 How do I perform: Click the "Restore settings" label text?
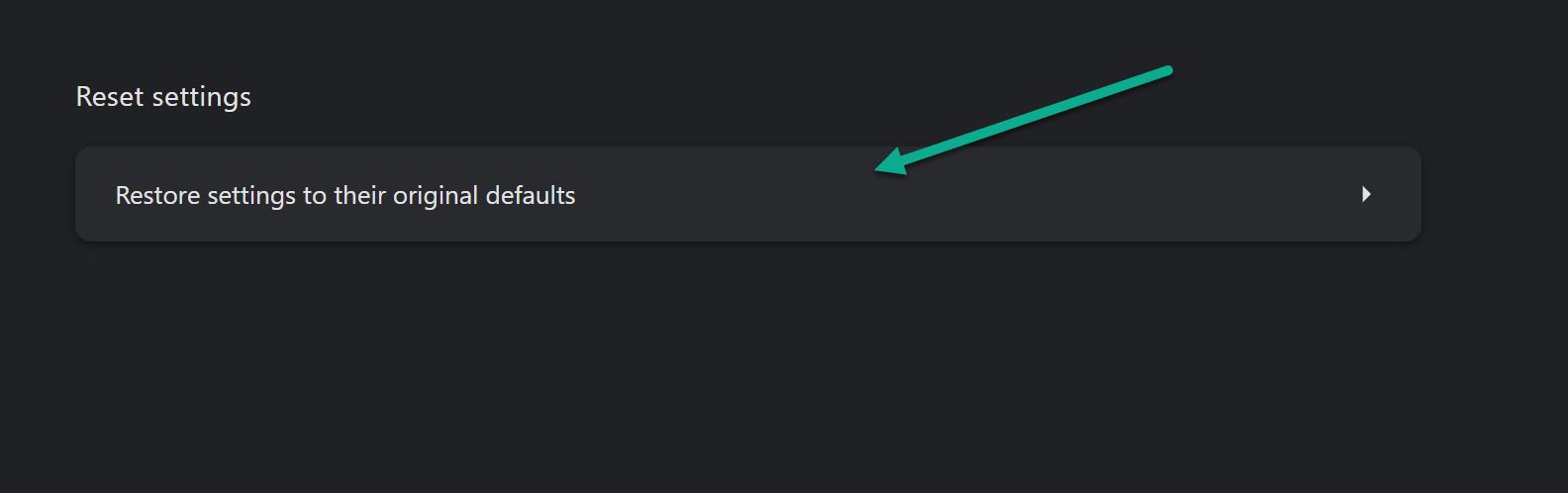pos(206,195)
